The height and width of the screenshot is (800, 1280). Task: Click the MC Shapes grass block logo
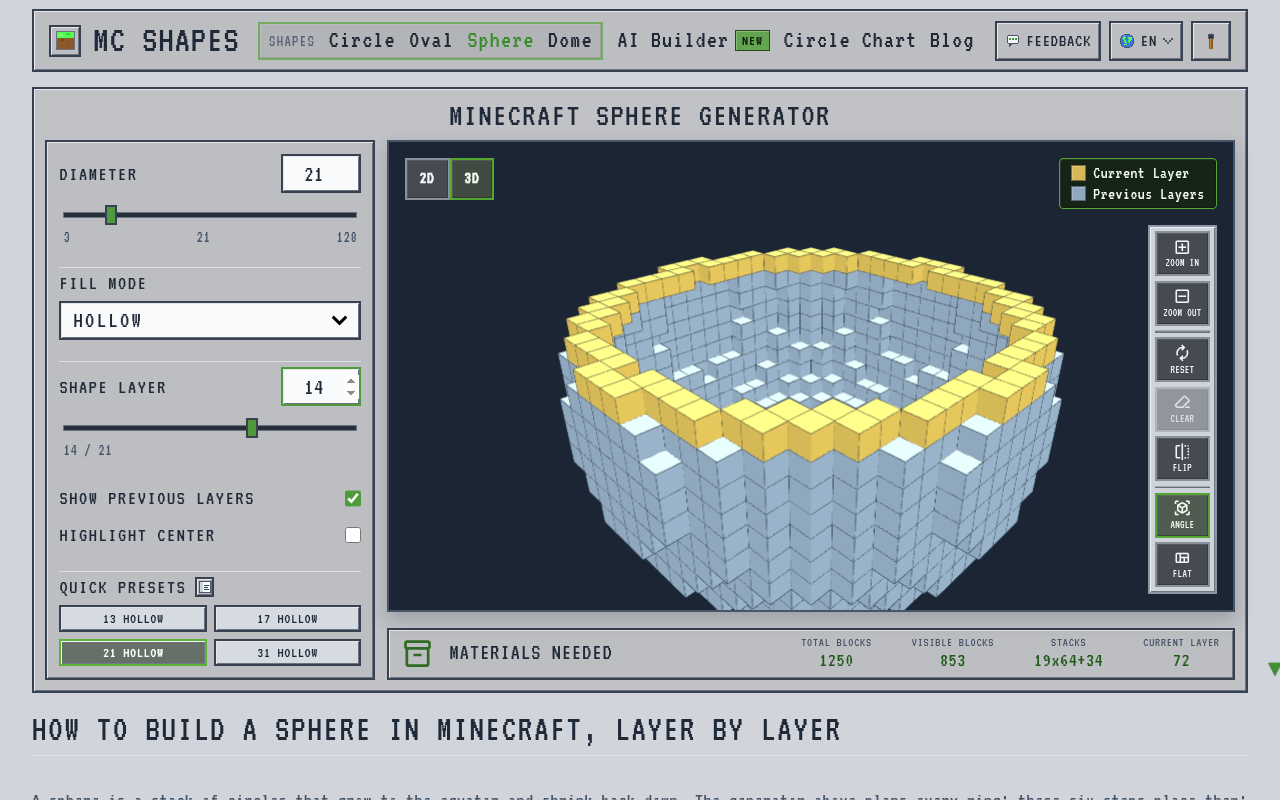pos(65,41)
